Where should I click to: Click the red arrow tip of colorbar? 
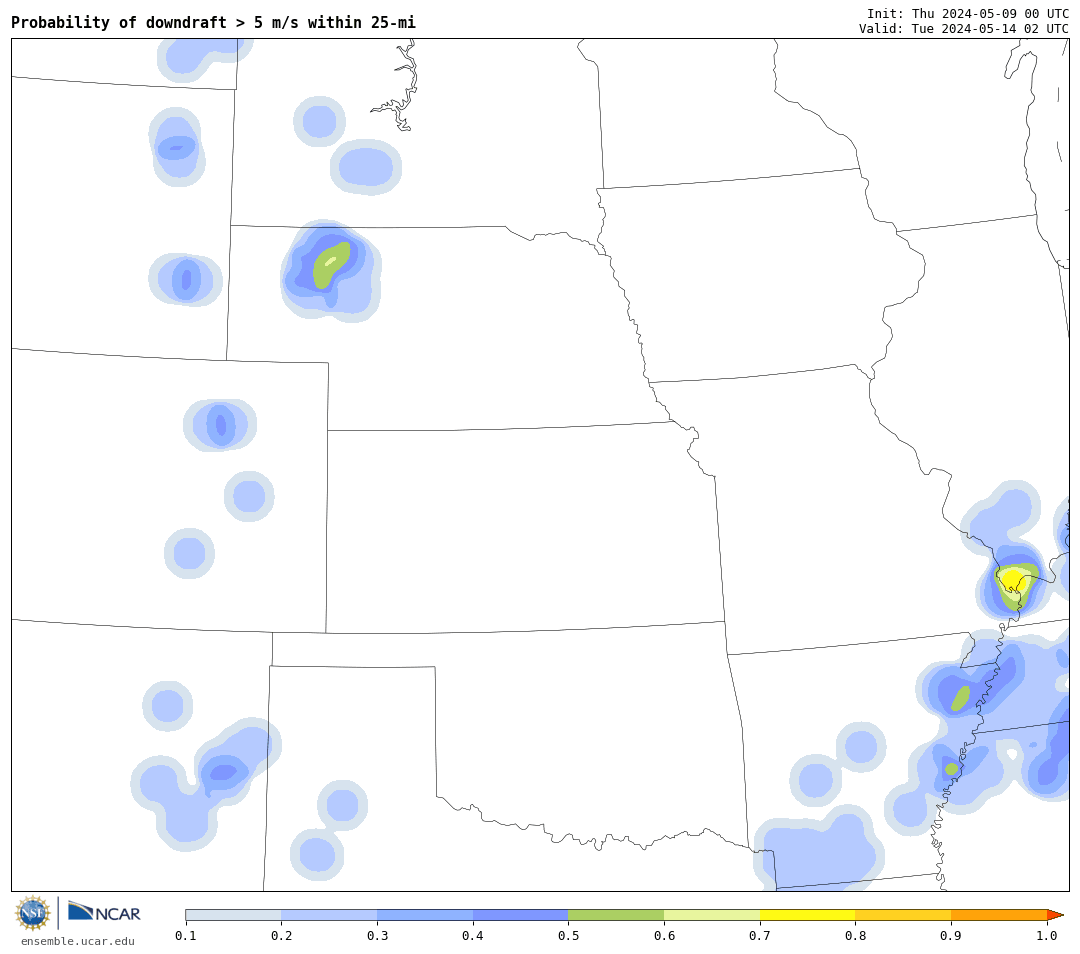pos(1055,915)
